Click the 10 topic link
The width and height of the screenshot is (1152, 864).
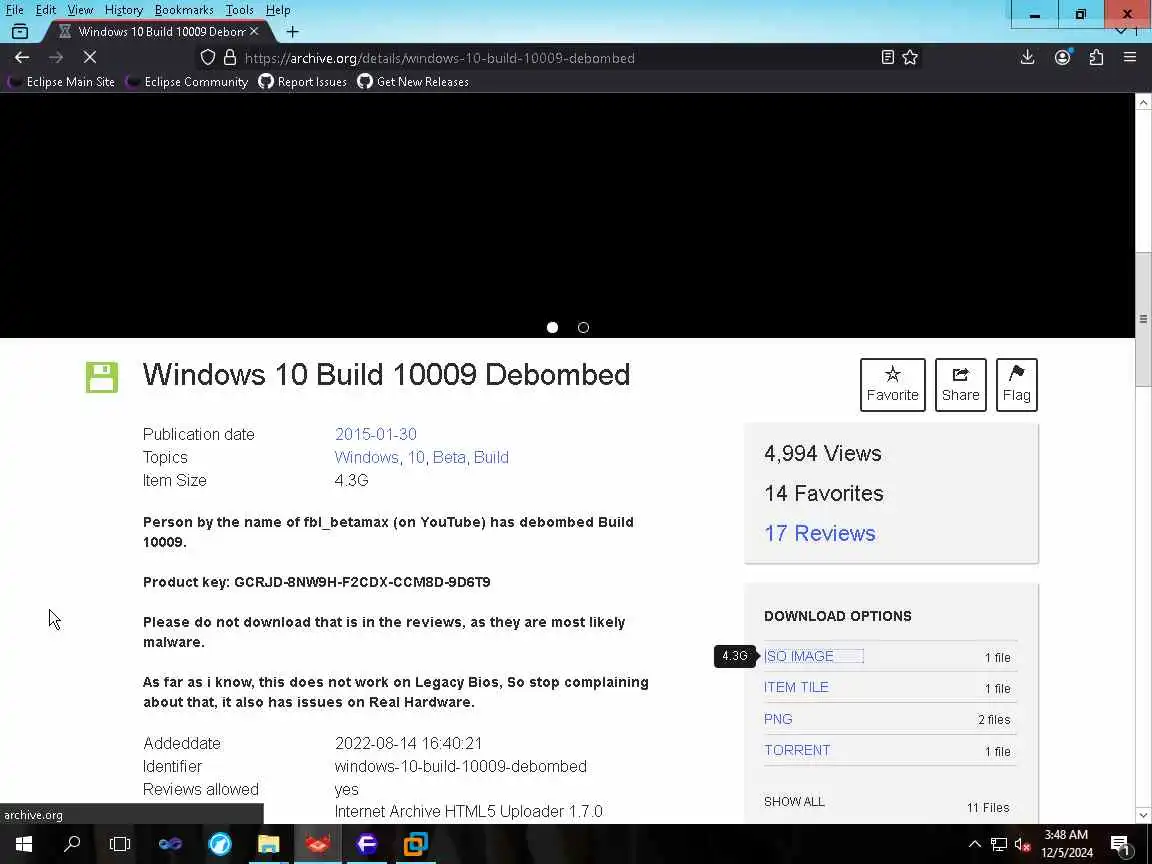(x=416, y=457)
